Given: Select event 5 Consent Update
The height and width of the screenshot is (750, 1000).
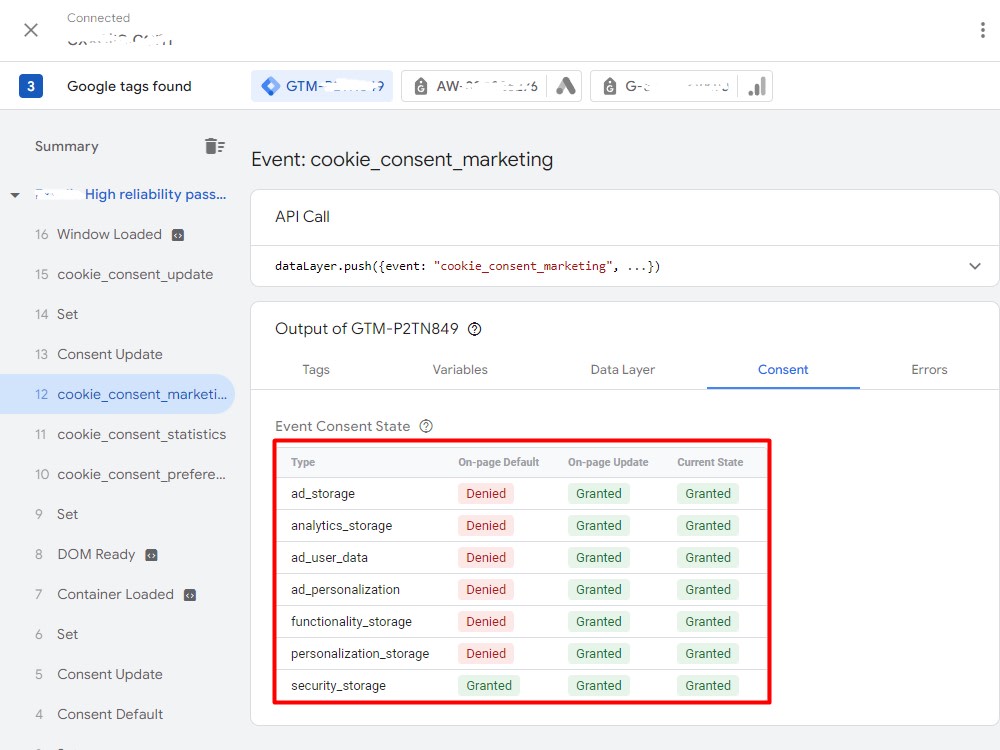Looking at the screenshot, I should pyautogui.click(x=99, y=675).
